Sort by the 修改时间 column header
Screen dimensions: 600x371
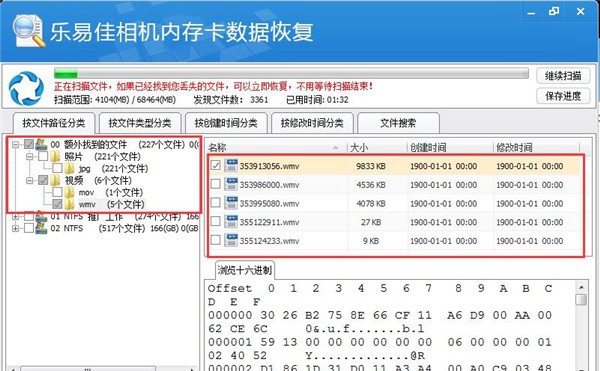tap(536, 147)
